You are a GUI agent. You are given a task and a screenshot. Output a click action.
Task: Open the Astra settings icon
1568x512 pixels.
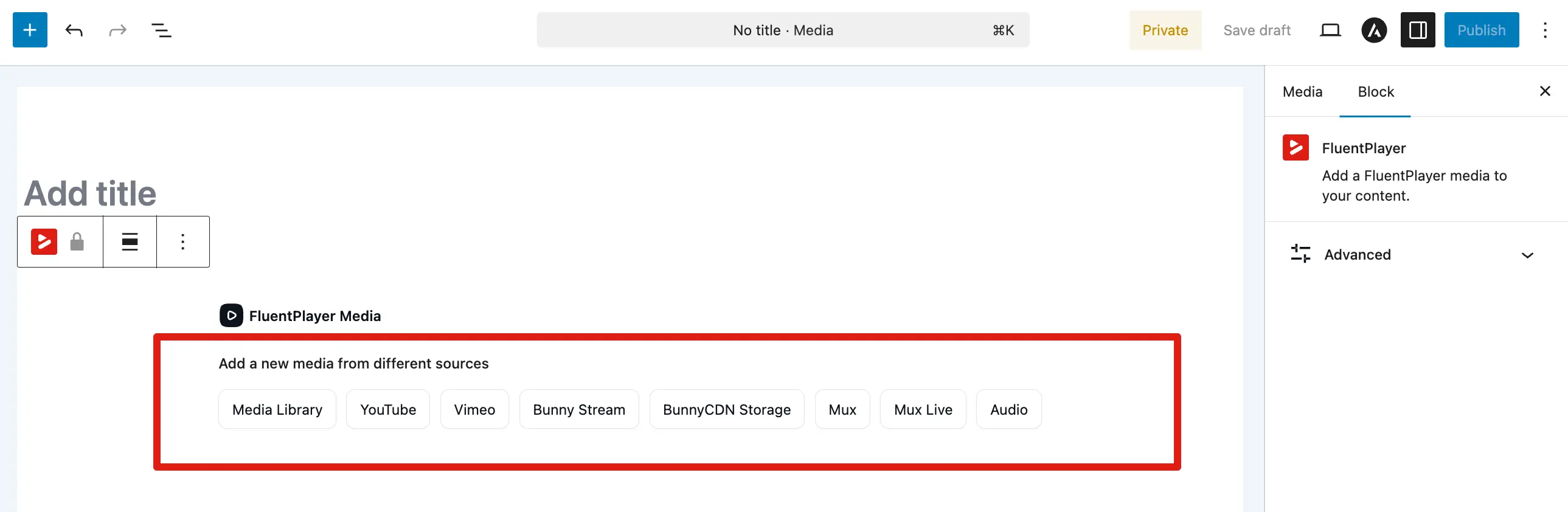(1374, 30)
